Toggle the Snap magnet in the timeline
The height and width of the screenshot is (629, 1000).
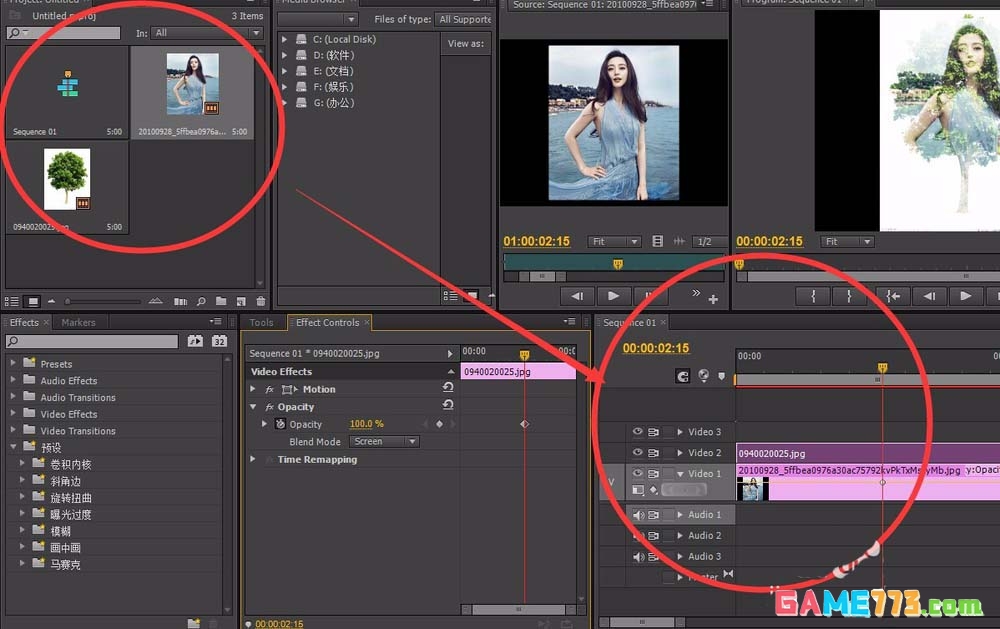click(683, 376)
